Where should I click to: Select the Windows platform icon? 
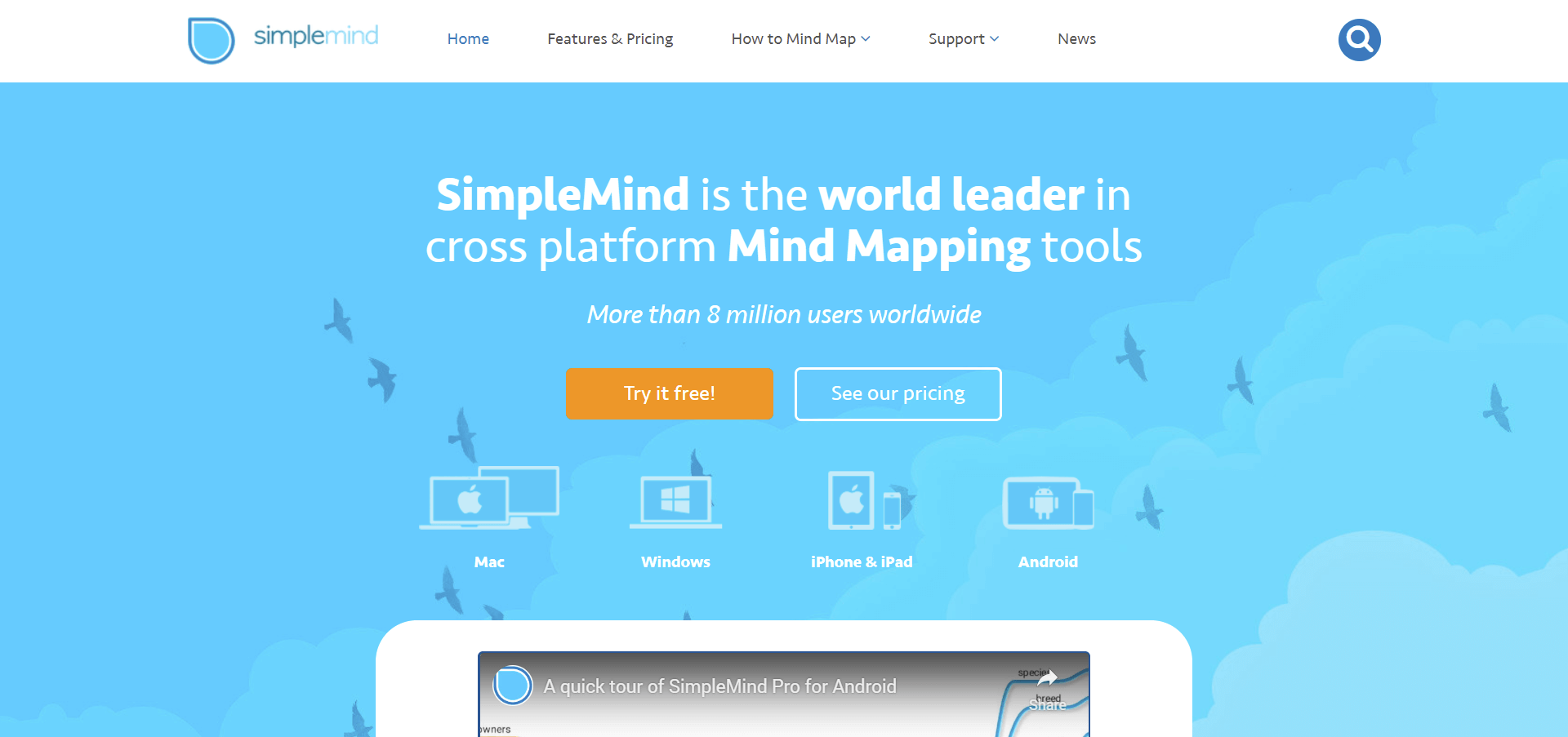pyautogui.click(x=675, y=501)
